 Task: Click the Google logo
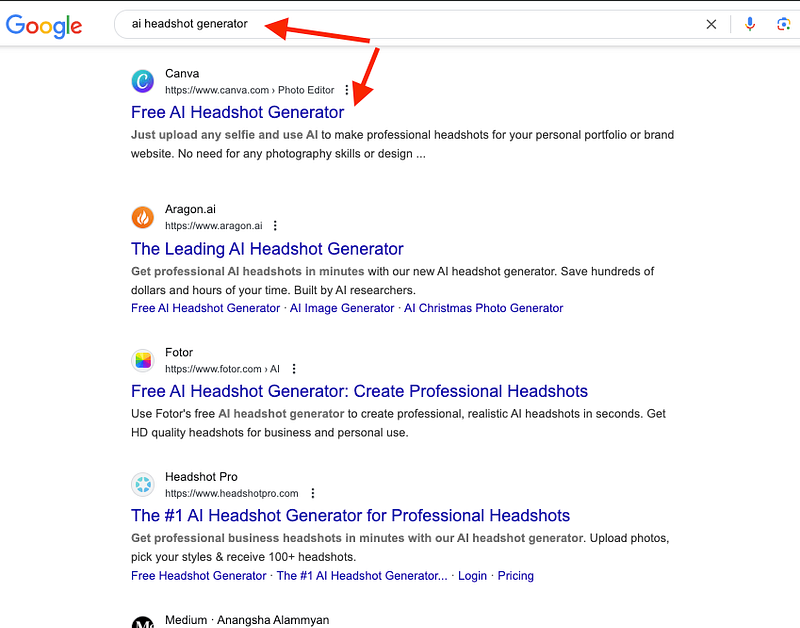(44, 25)
